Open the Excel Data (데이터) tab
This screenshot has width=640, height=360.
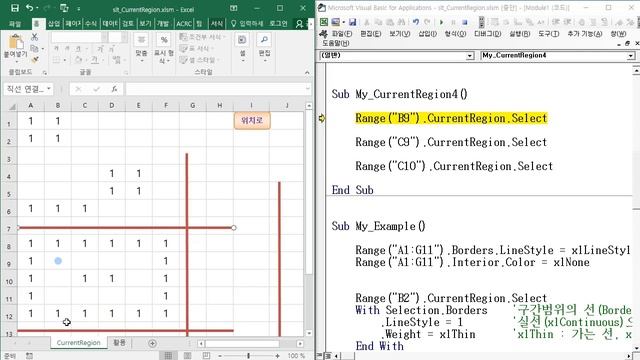110,24
